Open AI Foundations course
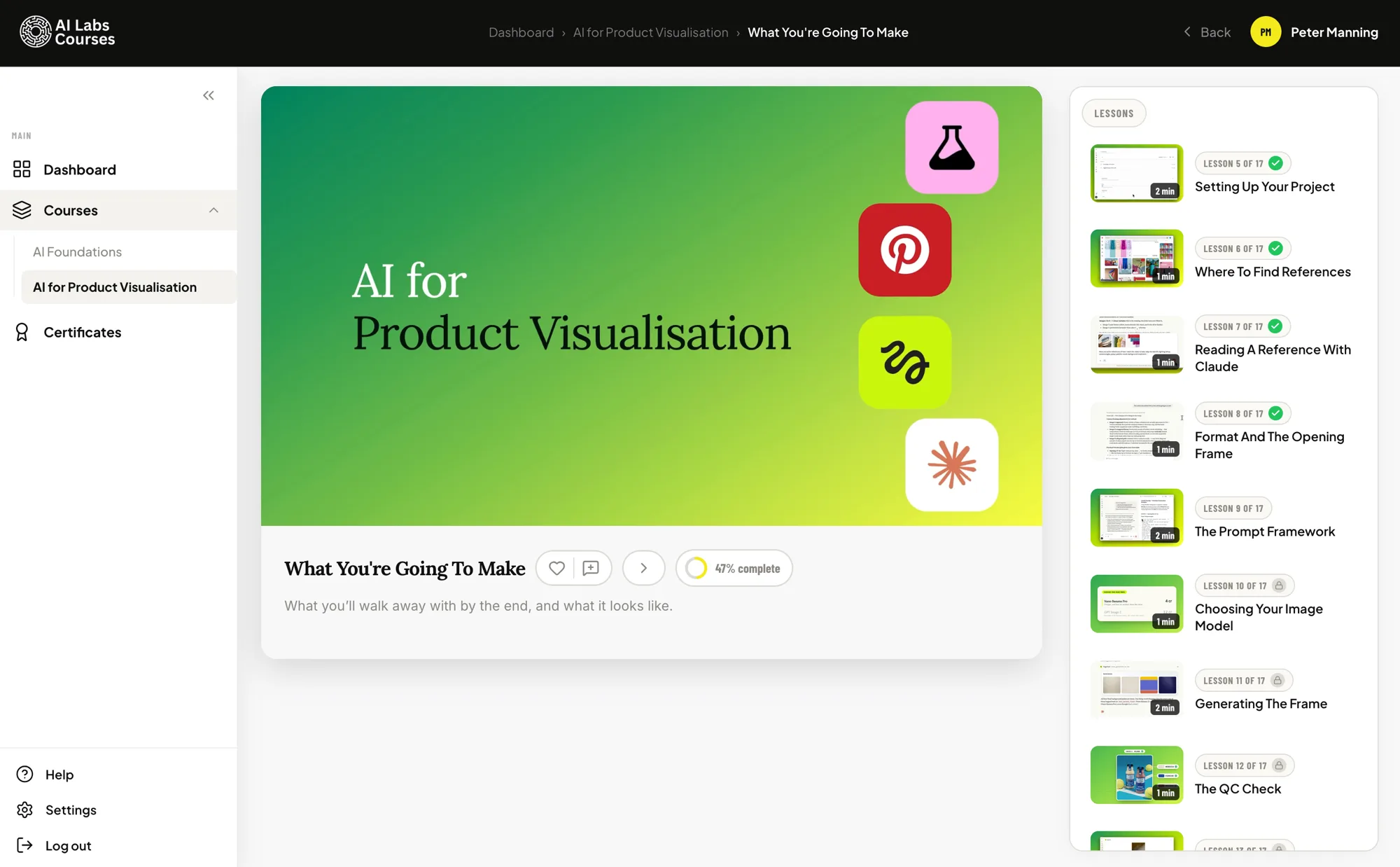 pos(77,251)
